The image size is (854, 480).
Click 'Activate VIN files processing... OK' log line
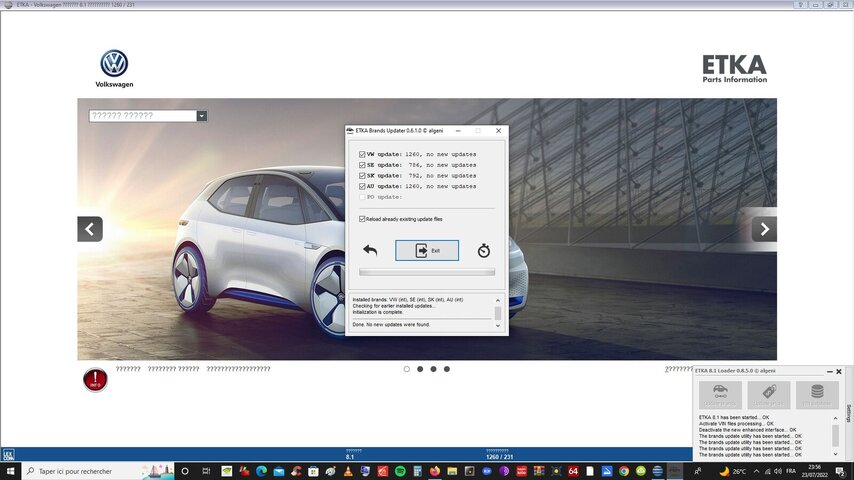[x=736, y=423]
